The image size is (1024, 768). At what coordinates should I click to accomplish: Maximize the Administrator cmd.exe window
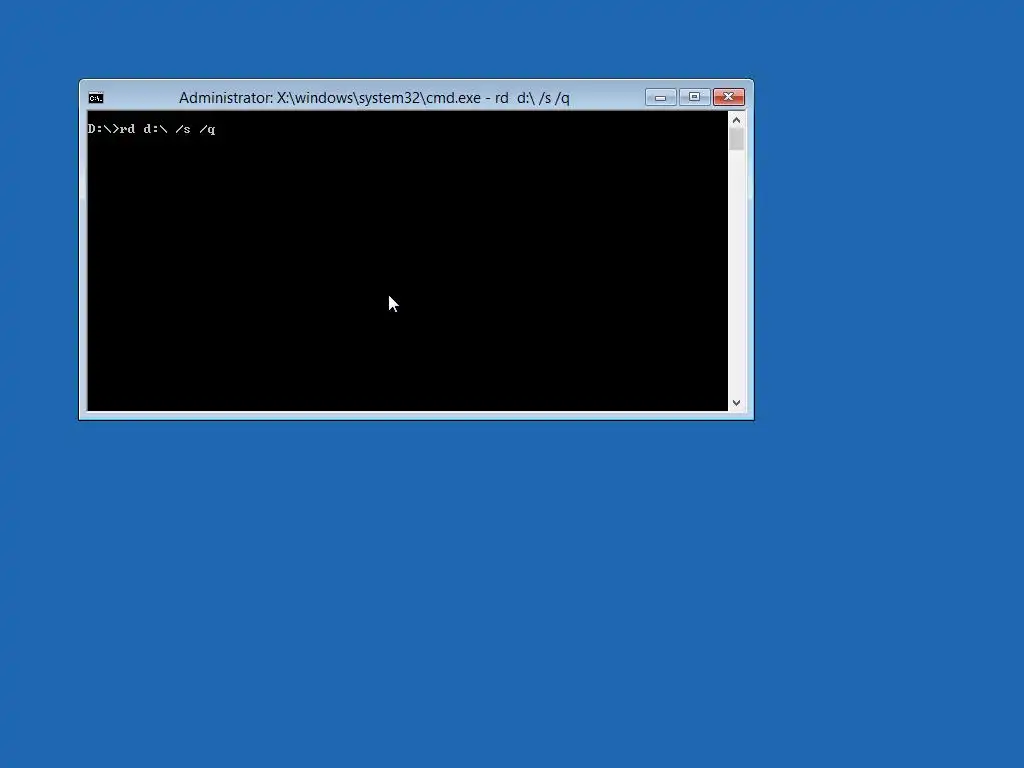[694, 97]
